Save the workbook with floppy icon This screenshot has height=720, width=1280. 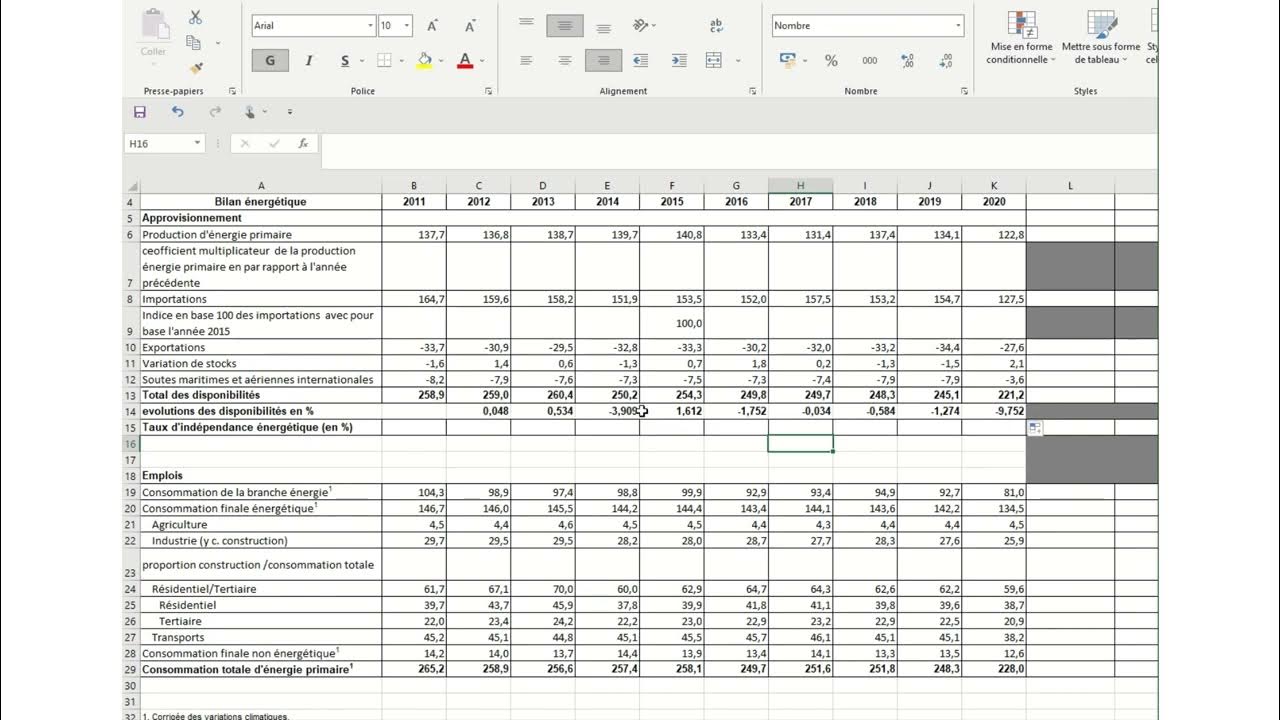click(139, 112)
